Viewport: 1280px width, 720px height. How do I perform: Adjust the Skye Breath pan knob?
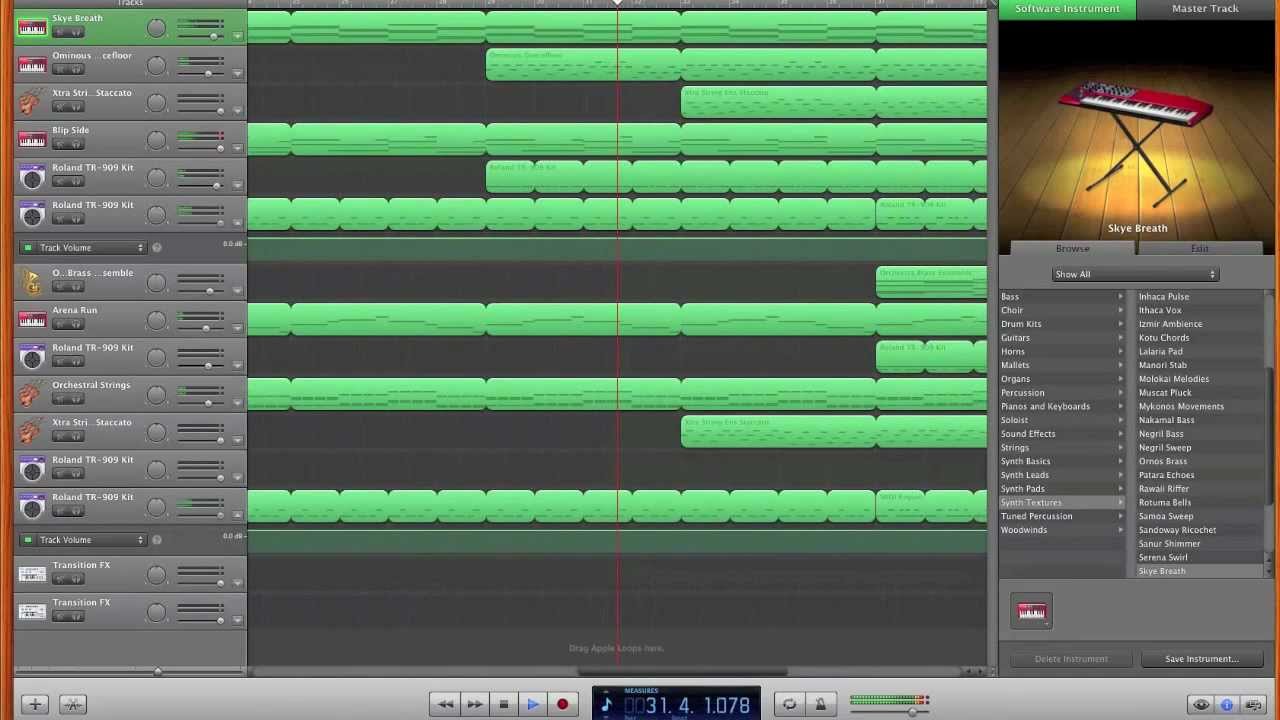(x=156, y=28)
